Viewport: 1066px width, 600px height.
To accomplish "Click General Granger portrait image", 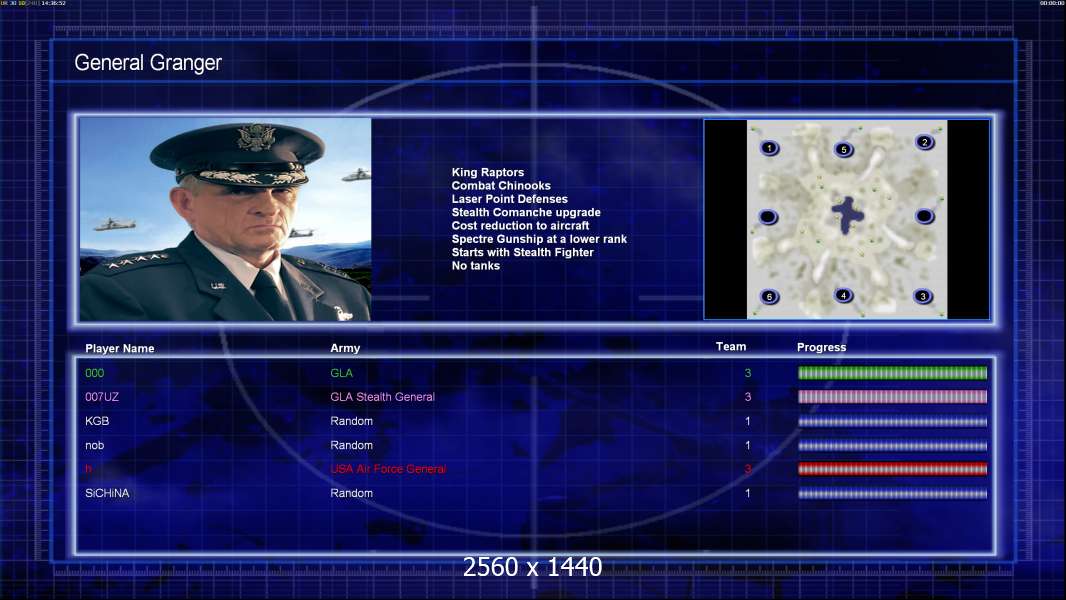I will click(x=225, y=219).
